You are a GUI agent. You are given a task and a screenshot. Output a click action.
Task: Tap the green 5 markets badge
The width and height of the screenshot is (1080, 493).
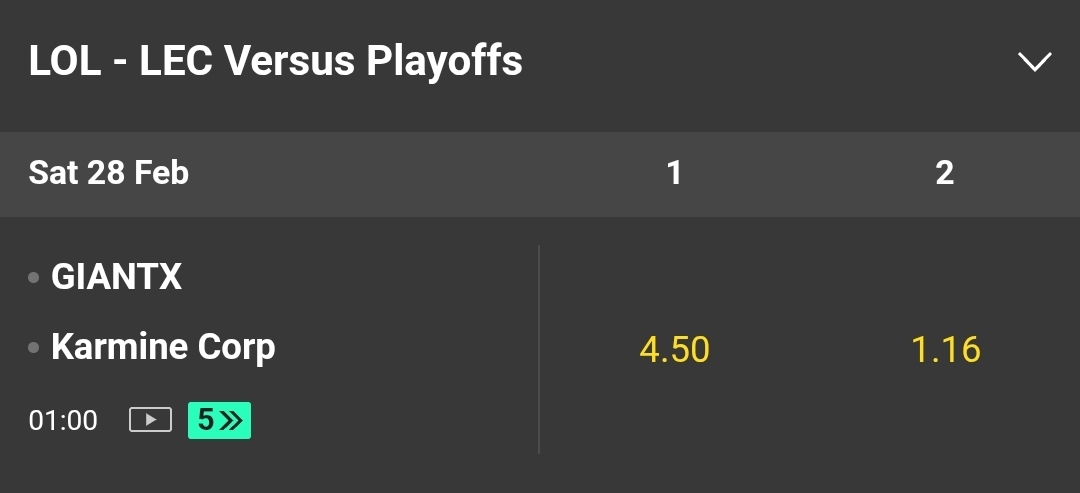[219, 420]
